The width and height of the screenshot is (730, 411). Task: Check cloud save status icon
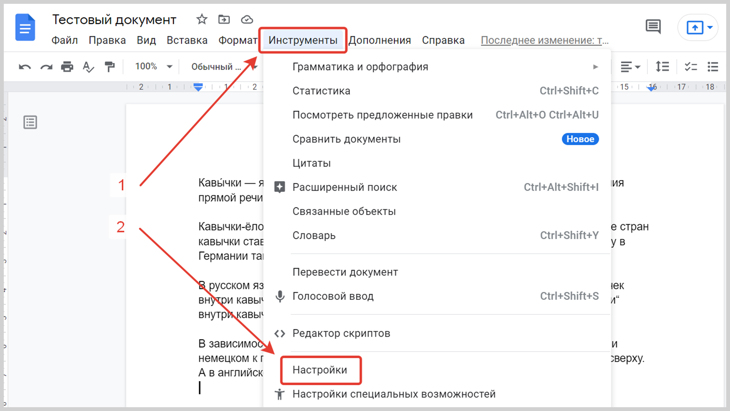point(247,20)
